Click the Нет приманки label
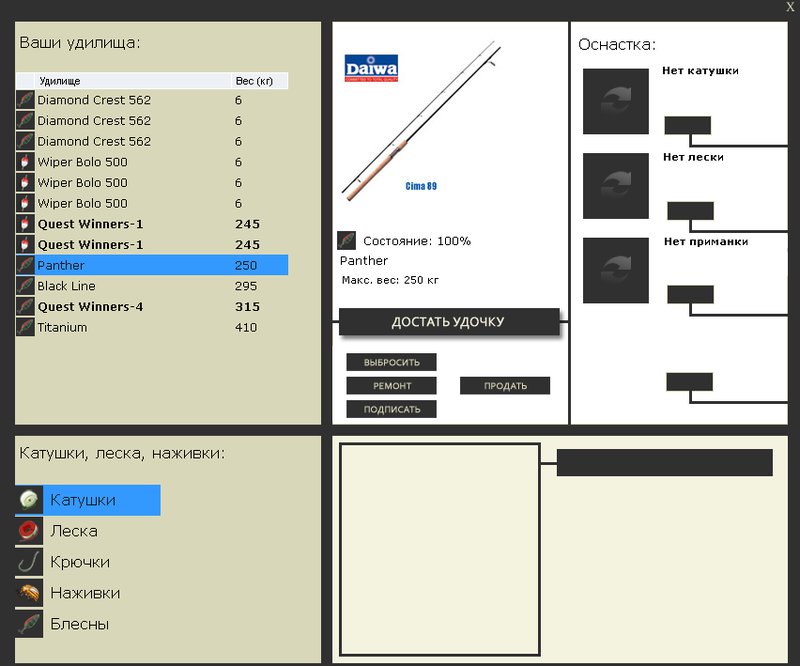 (706, 241)
